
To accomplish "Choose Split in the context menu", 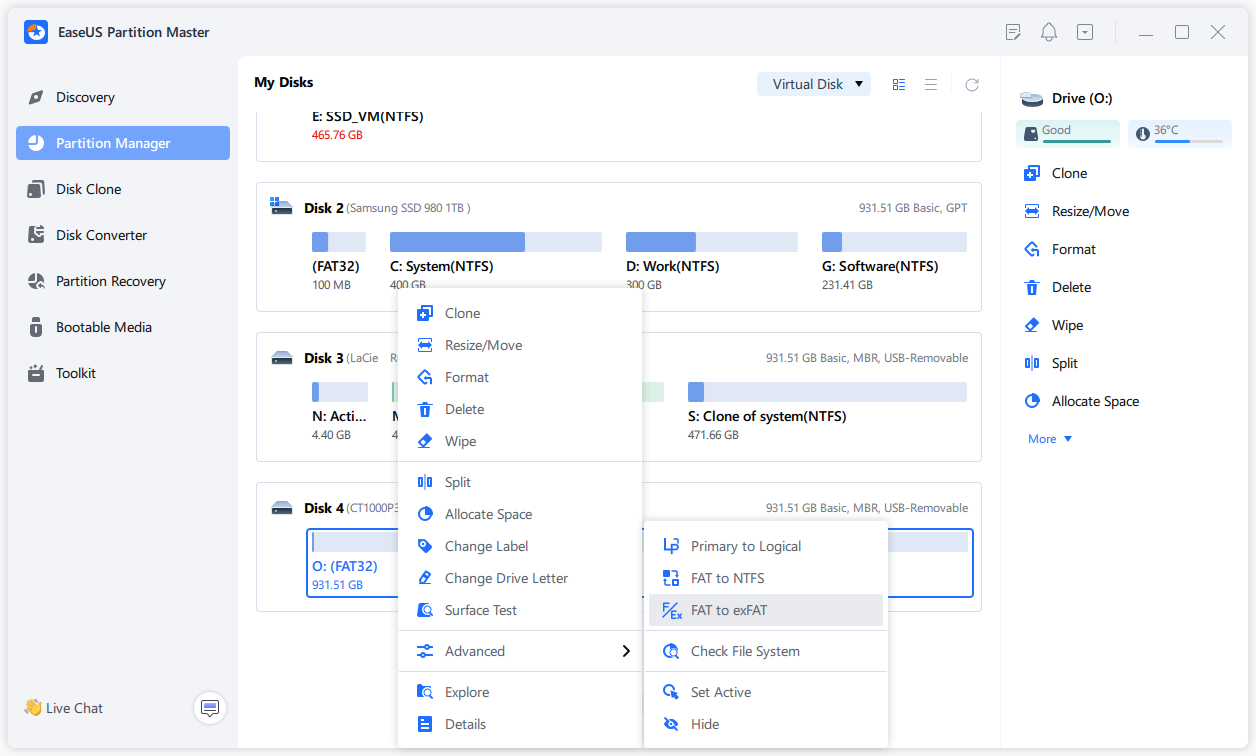I will point(520,482).
